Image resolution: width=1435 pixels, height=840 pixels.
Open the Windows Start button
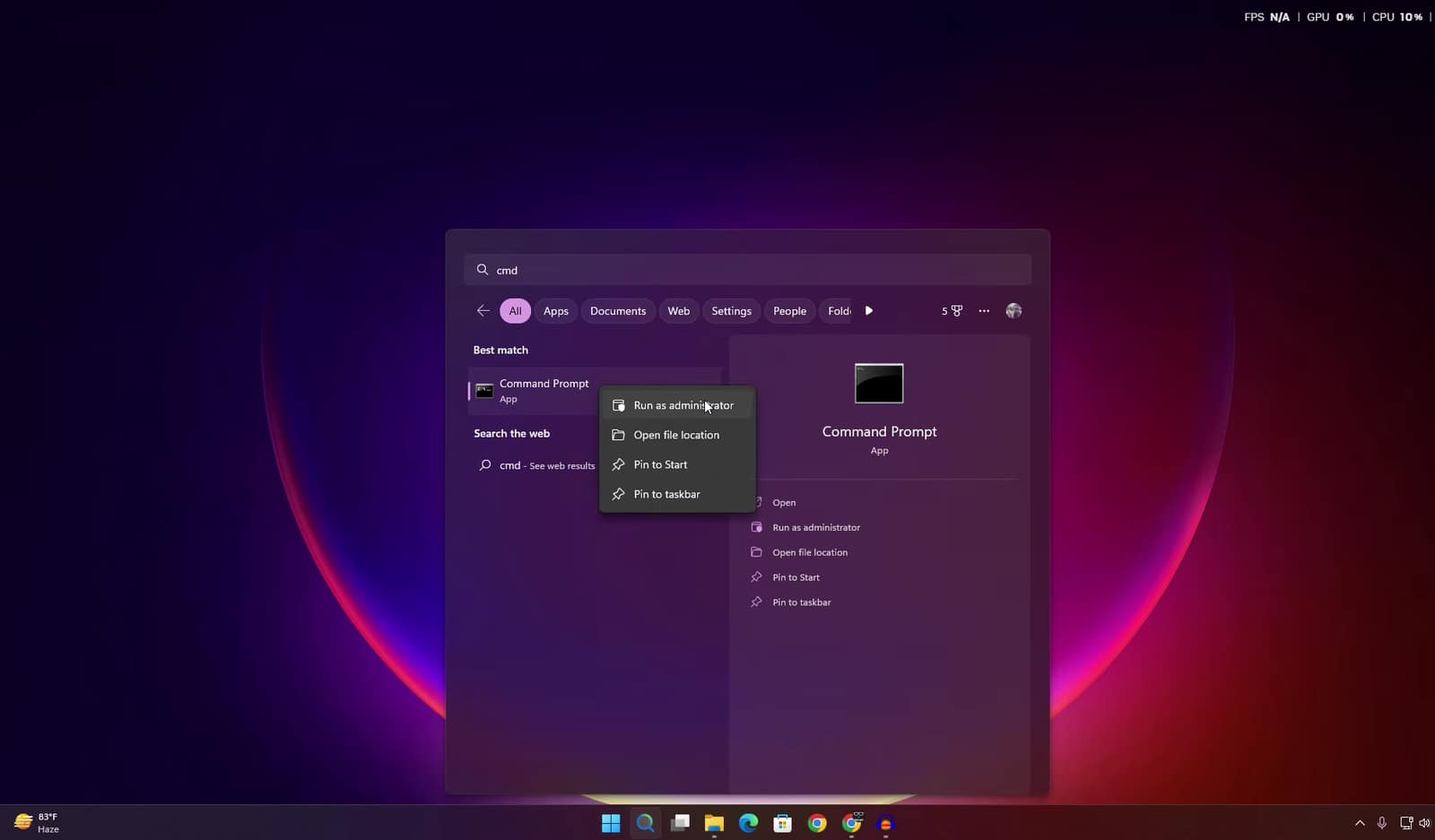point(611,823)
